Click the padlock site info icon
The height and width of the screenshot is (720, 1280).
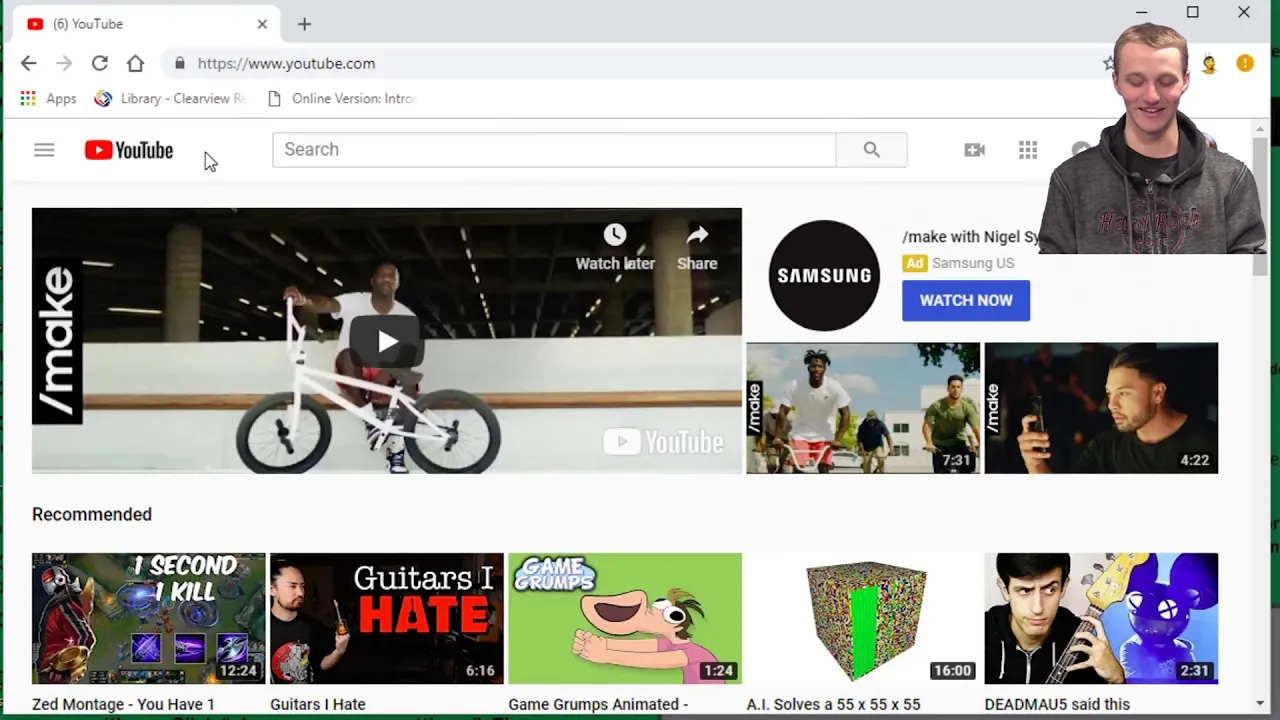(x=179, y=64)
